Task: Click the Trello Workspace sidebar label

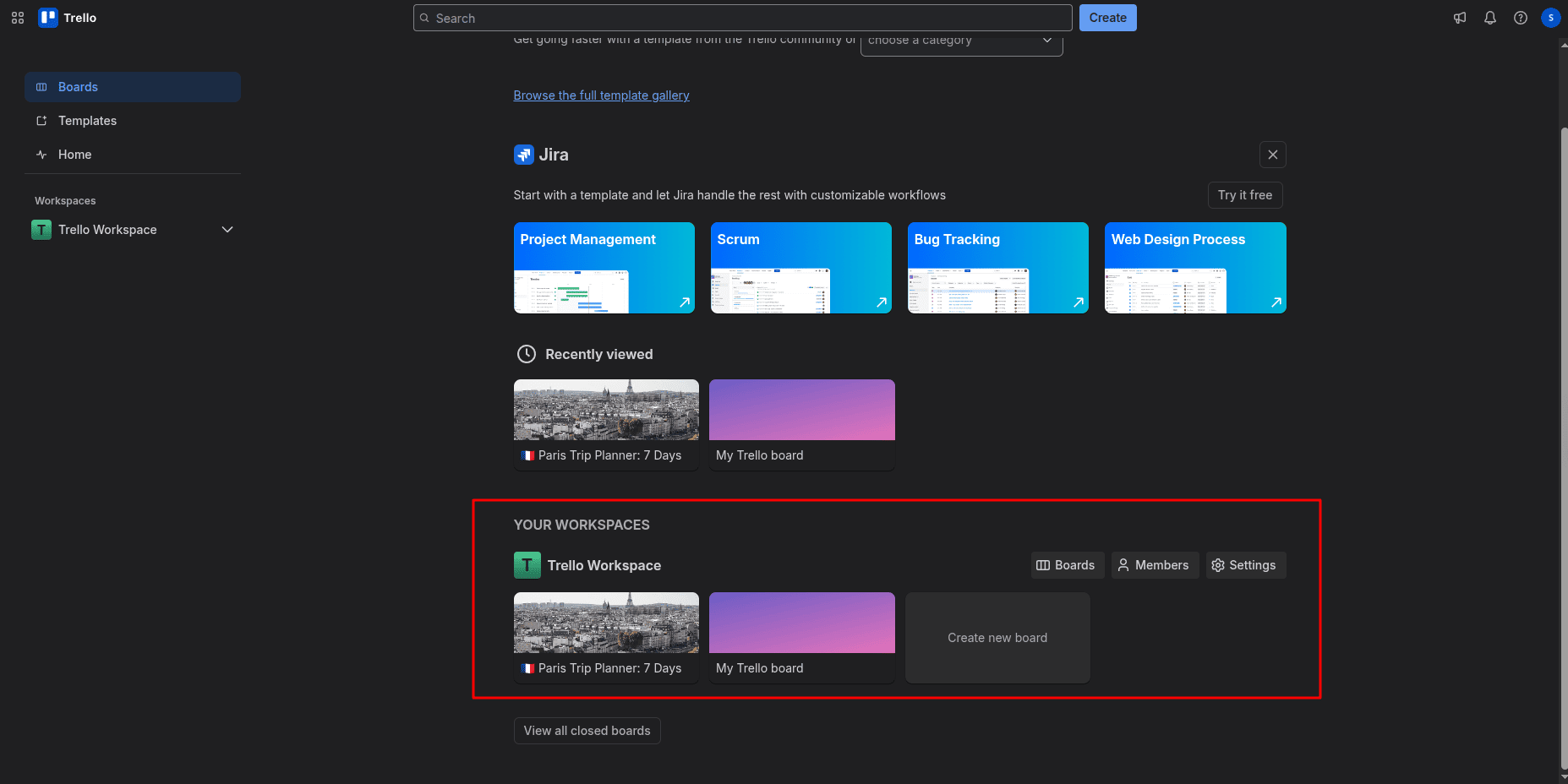Action: pos(107,230)
